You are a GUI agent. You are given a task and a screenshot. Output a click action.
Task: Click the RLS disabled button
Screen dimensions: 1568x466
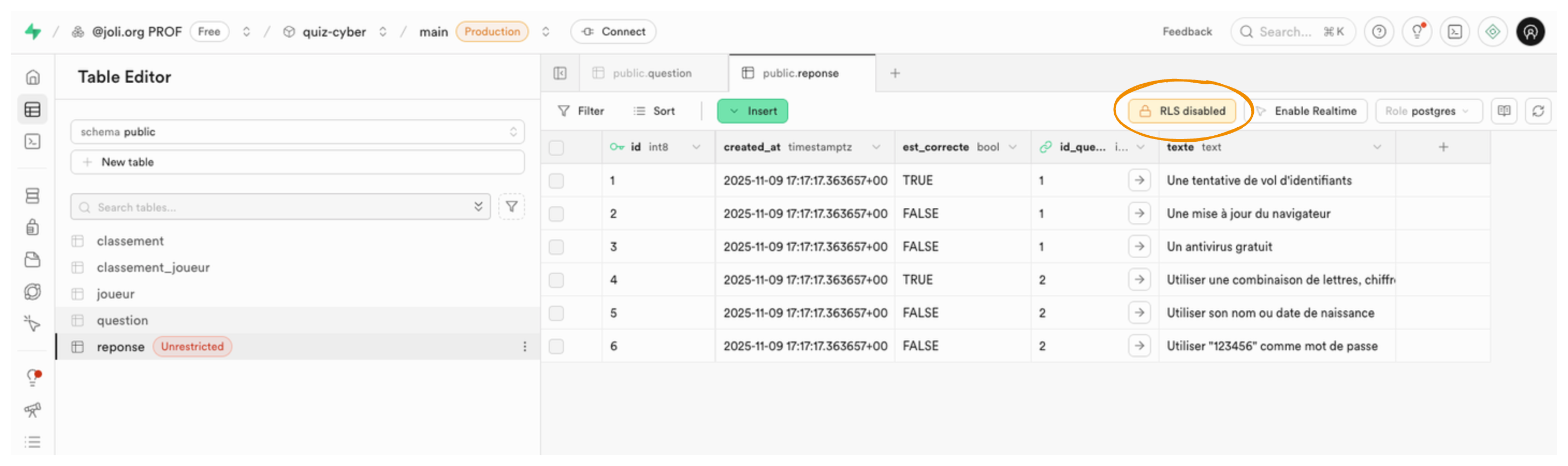pyautogui.click(x=1181, y=111)
